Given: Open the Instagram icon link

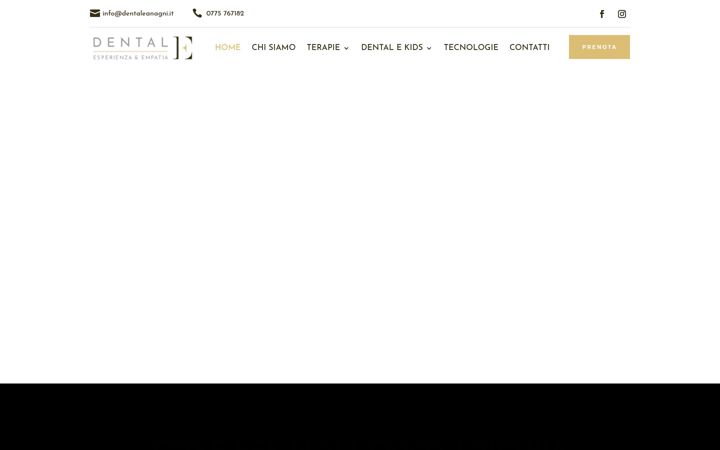Looking at the screenshot, I should pos(622,14).
